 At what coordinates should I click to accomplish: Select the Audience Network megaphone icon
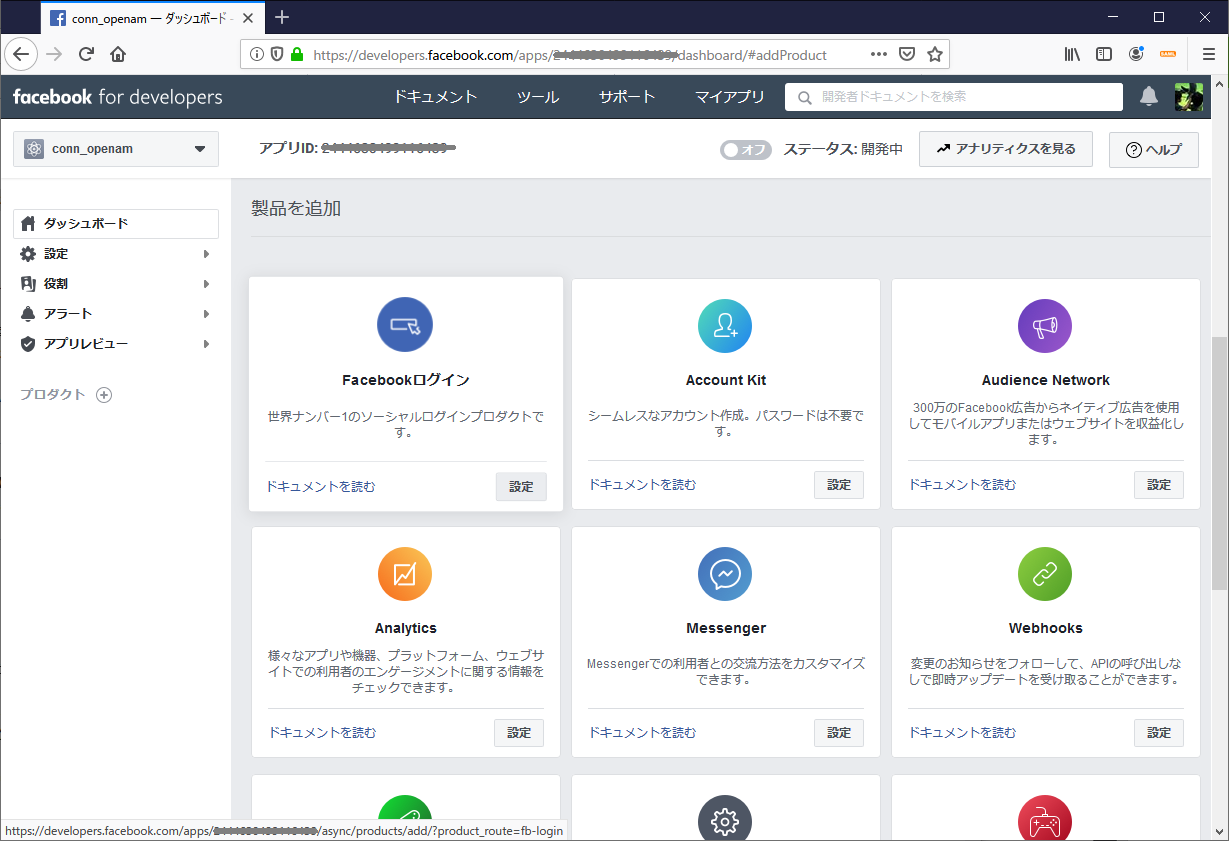(1044, 325)
